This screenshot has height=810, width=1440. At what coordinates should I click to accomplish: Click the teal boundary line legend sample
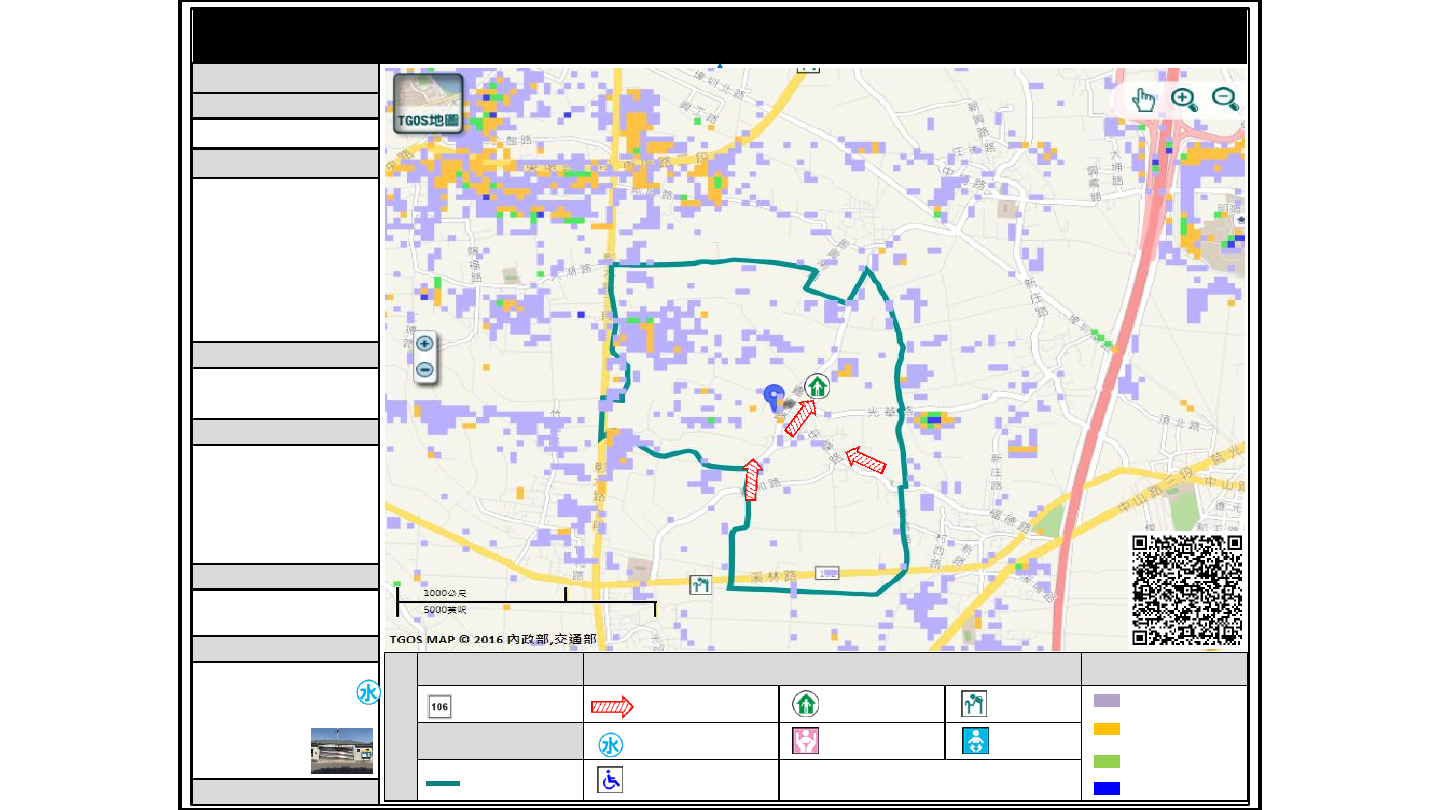click(443, 783)
